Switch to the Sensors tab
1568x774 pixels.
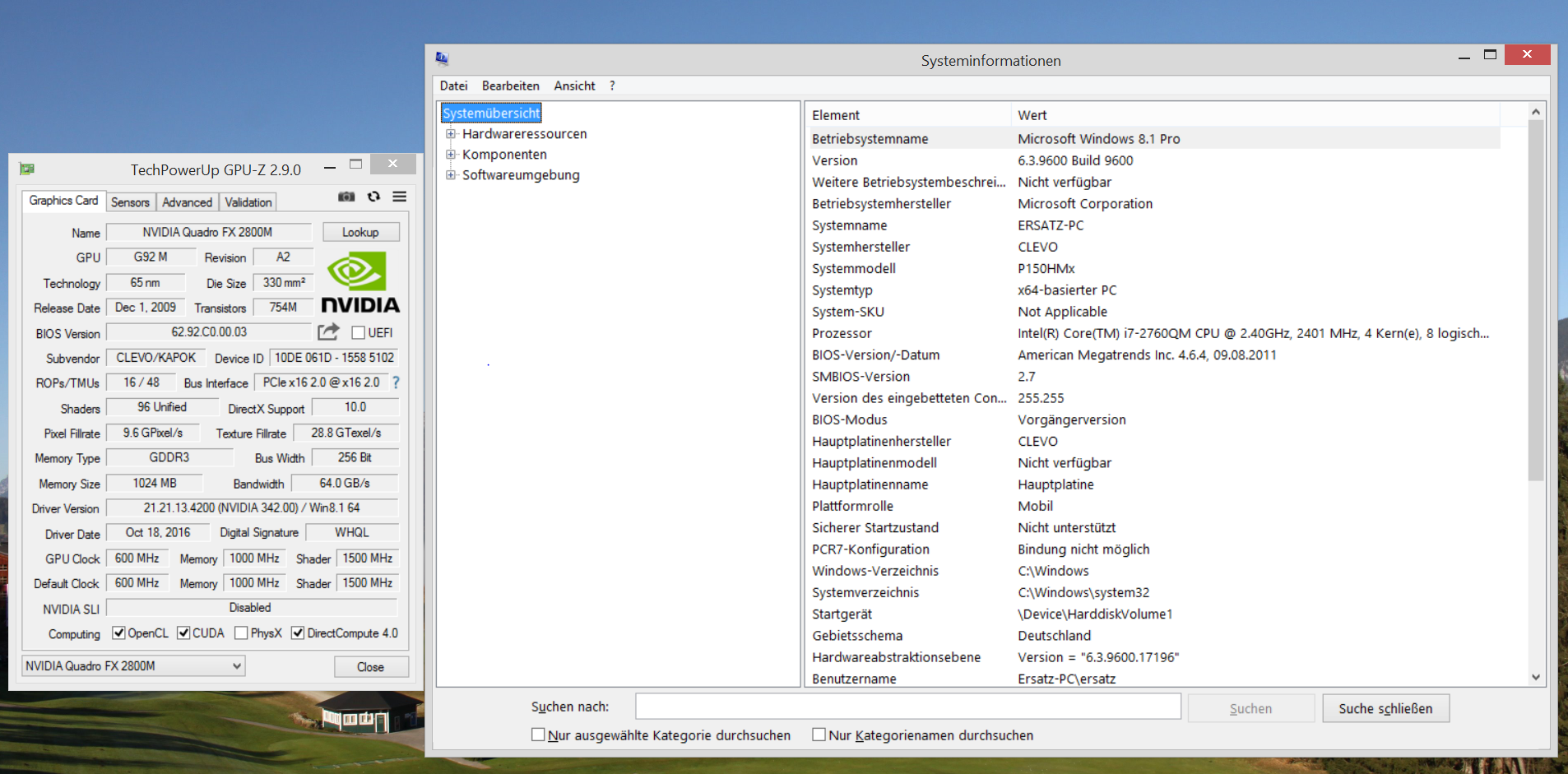click(x=130, y=202)
